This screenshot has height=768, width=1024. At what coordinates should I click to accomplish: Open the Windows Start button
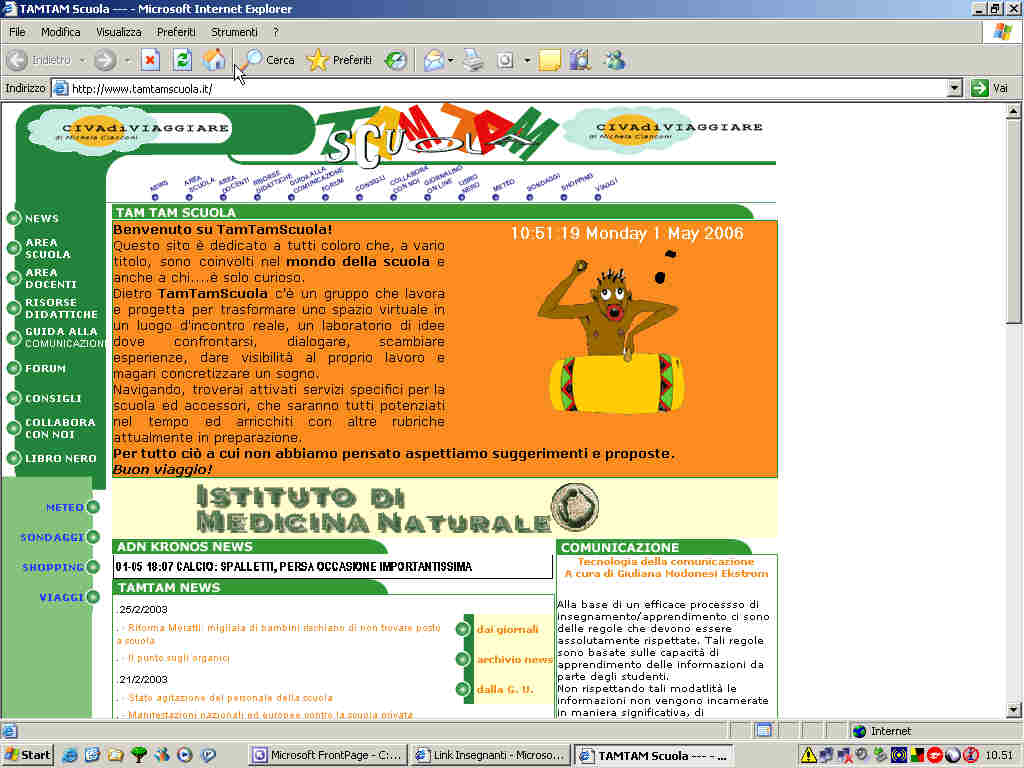(x=27, y=755)
